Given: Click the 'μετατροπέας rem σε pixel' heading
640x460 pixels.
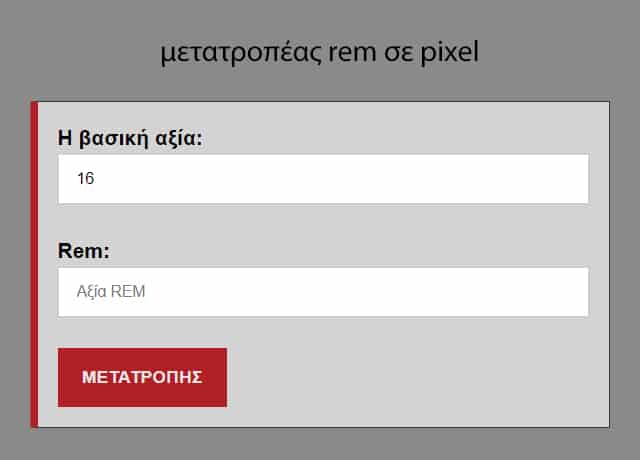Looking at the screenshot, I should [x=320, y=52].
